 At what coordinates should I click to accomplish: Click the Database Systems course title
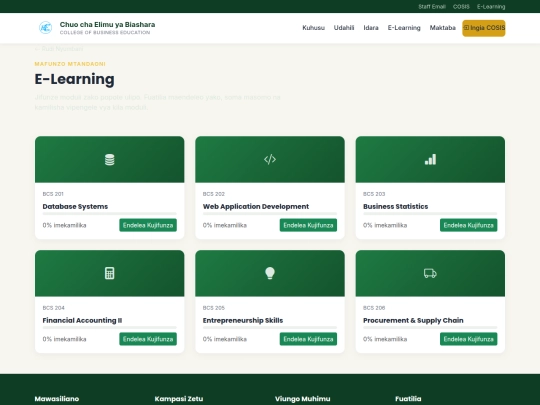75,207
